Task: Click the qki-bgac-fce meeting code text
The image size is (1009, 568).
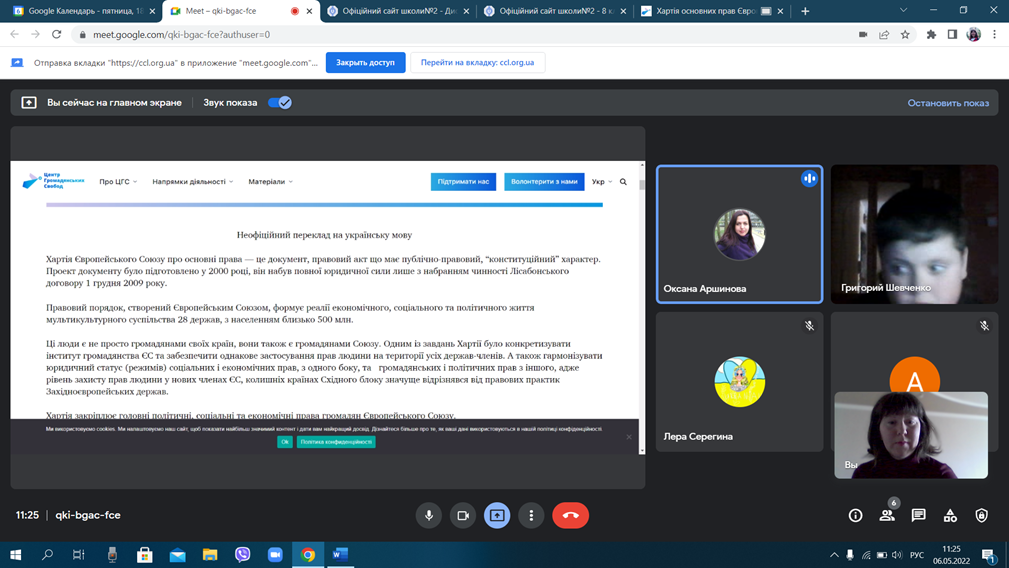Action: pos(88,515)
